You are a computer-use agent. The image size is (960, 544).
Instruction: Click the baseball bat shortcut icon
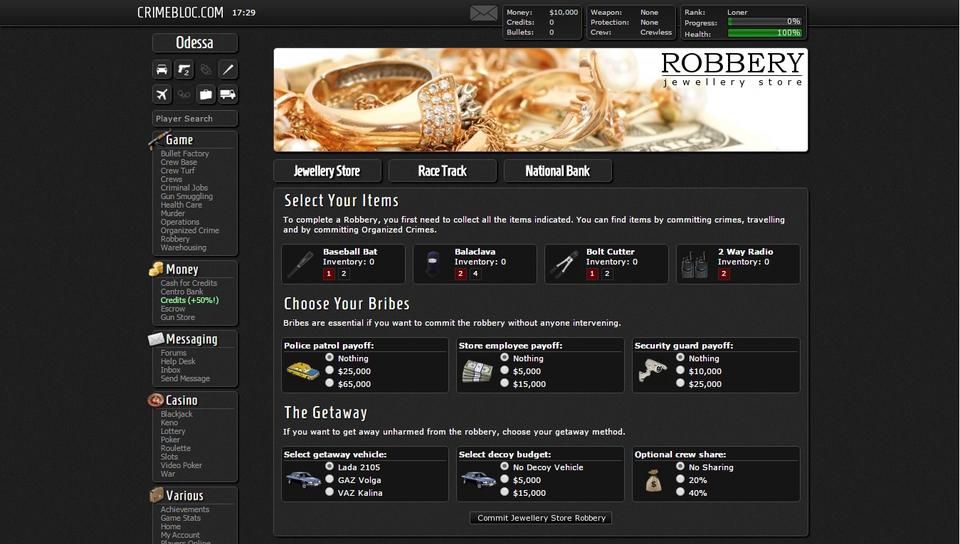(228, 70)
